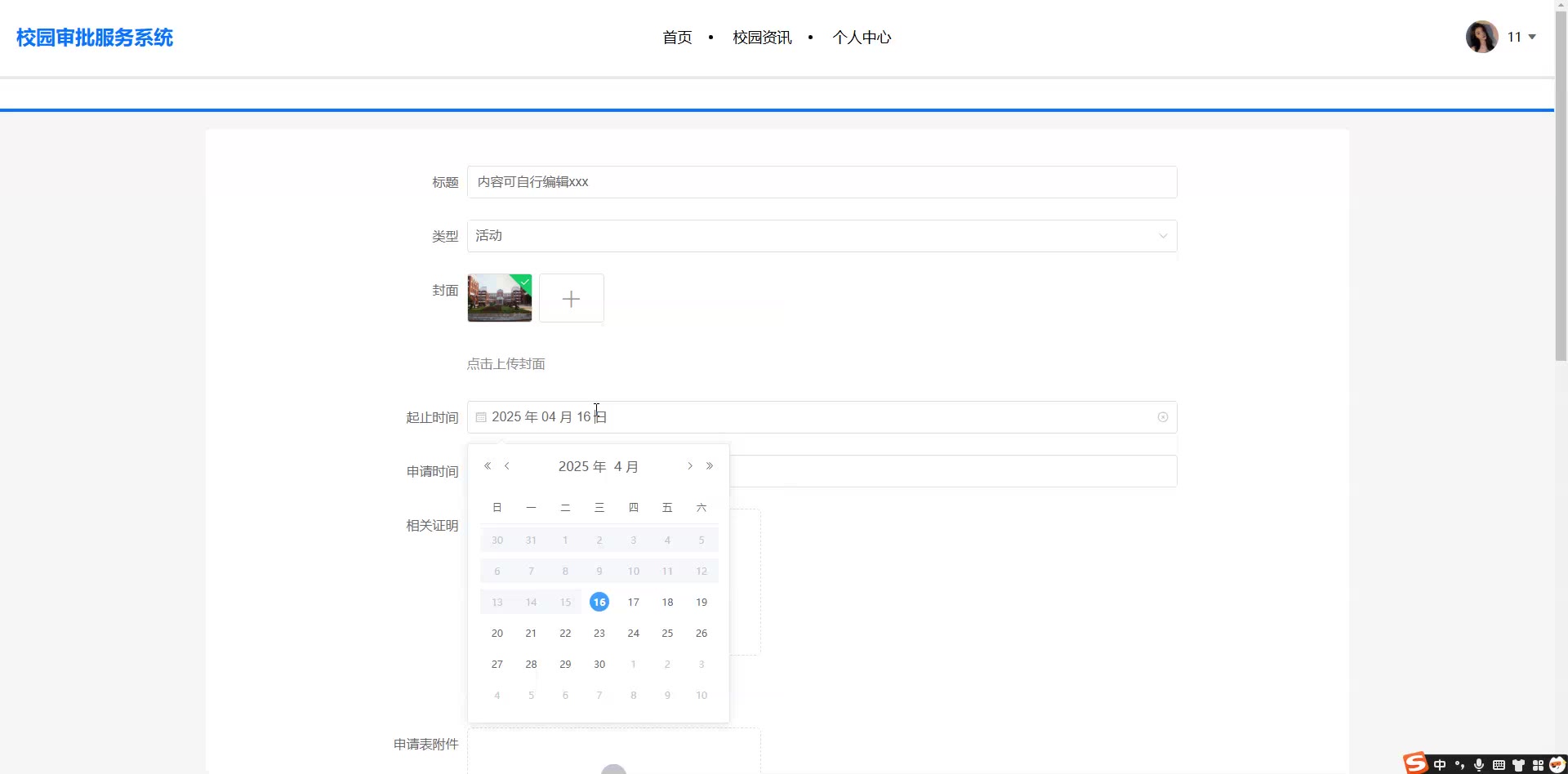Jump to next year in calendar
This screenshot has width=1568, height=774.
(710, 466)
